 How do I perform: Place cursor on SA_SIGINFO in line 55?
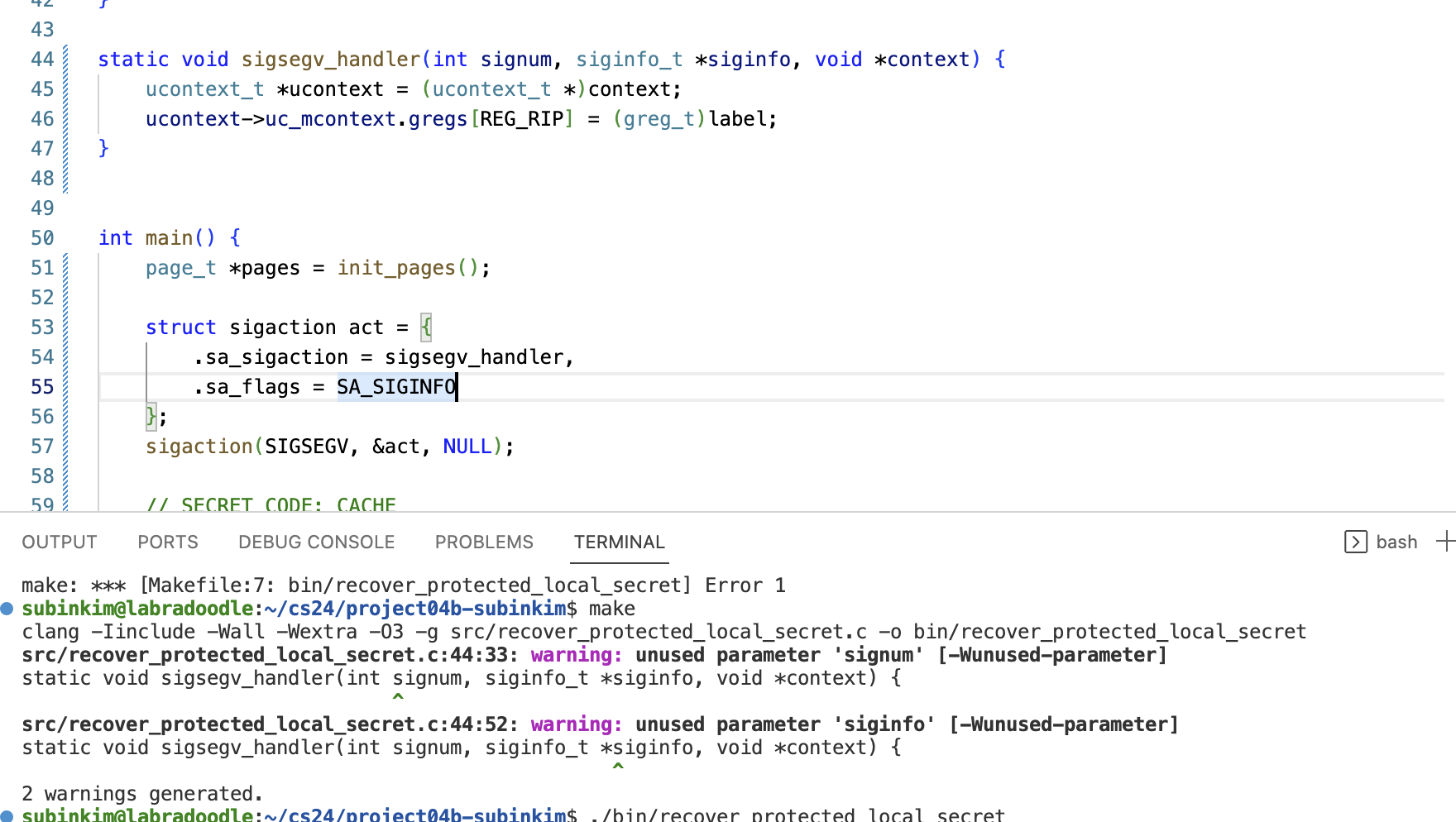pyautogui.click(x=395, y=387)
